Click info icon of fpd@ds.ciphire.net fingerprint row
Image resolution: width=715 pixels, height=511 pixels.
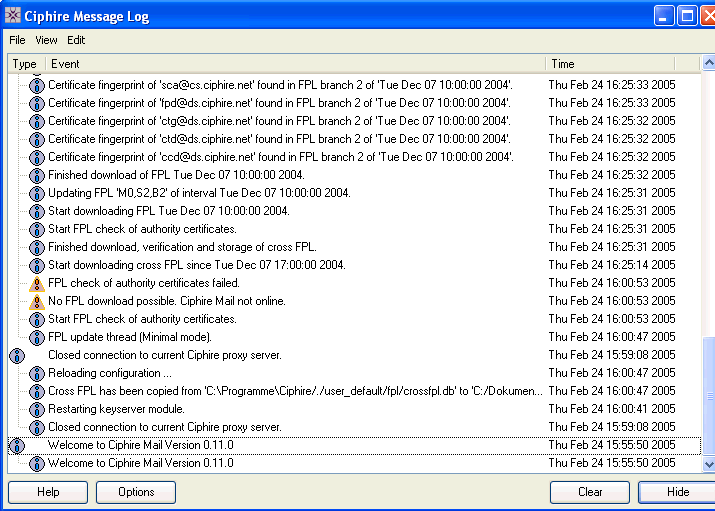(x=36, y=103)
